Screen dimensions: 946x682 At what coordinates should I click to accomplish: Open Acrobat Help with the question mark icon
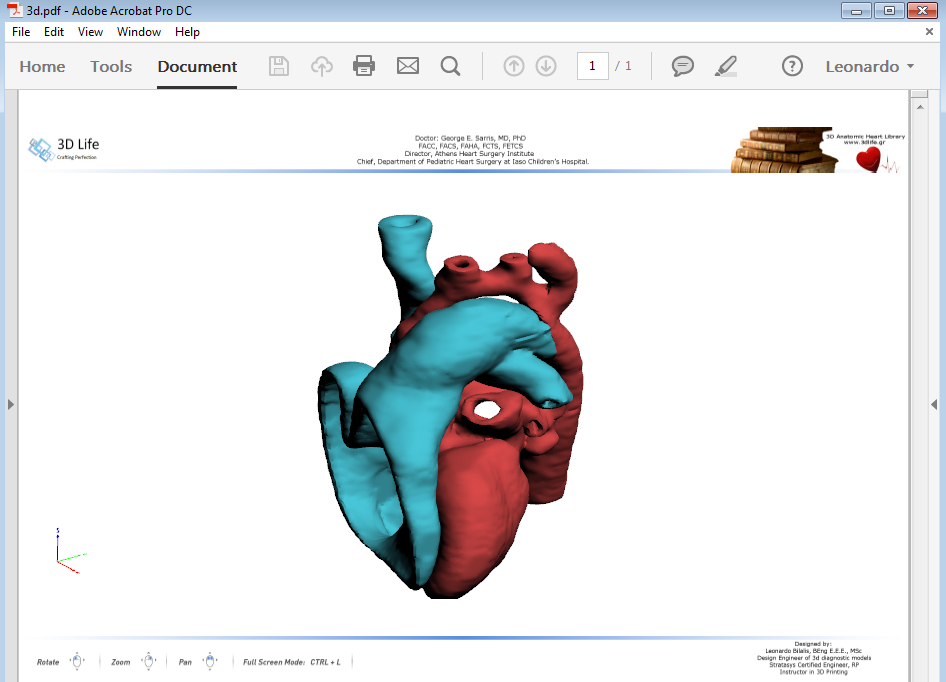(x=792, y=66)
